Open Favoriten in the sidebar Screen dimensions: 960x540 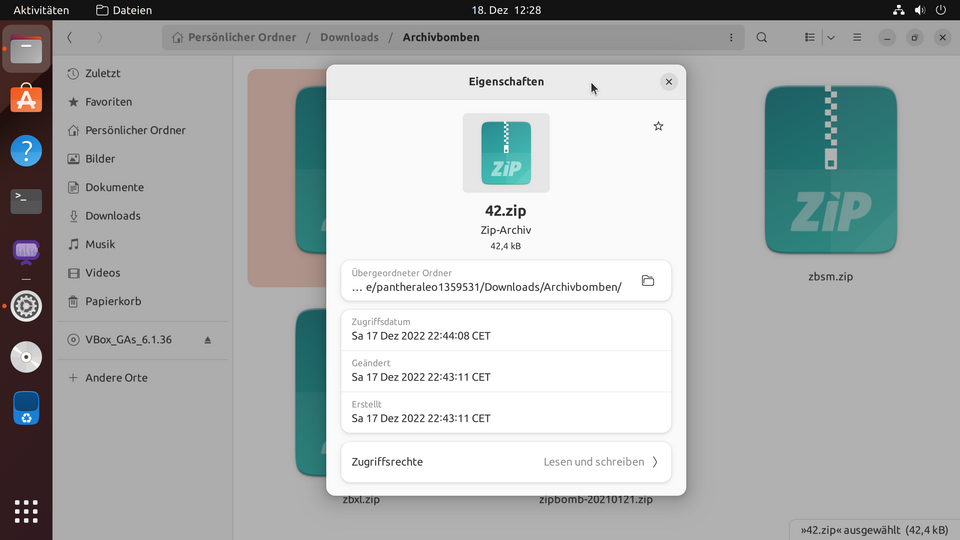pos(108,102)
